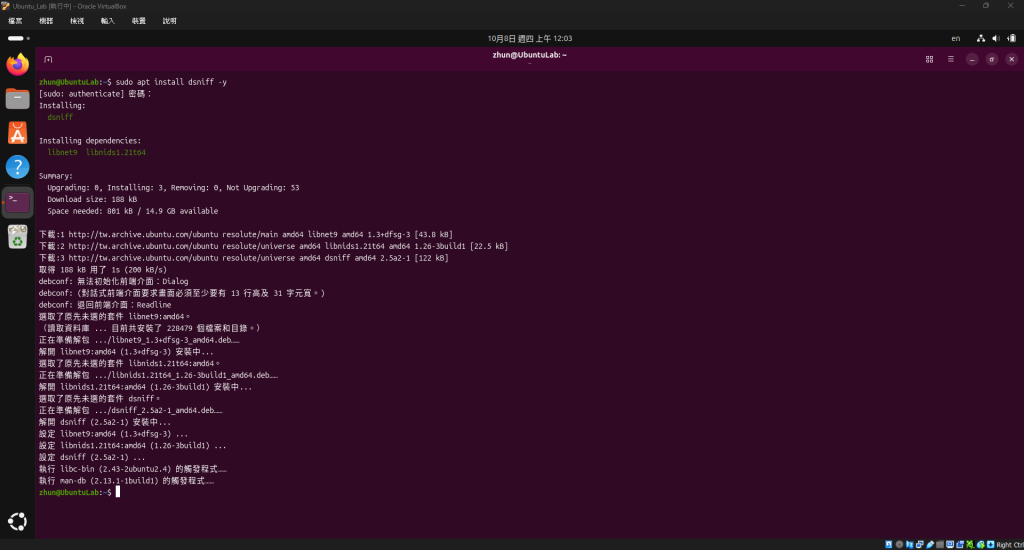Maximize the zhun@UbuntuLab terminal window
Viewport: 1024px width, 550px height.
click(x=991, y=59)
